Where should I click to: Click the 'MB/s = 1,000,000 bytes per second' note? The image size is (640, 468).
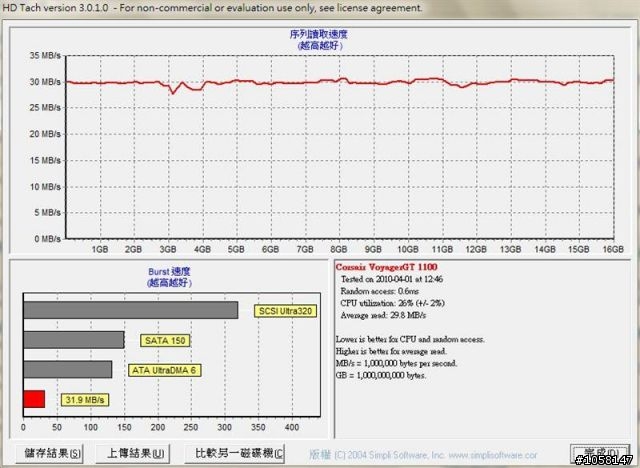click(x=396, y=363)
